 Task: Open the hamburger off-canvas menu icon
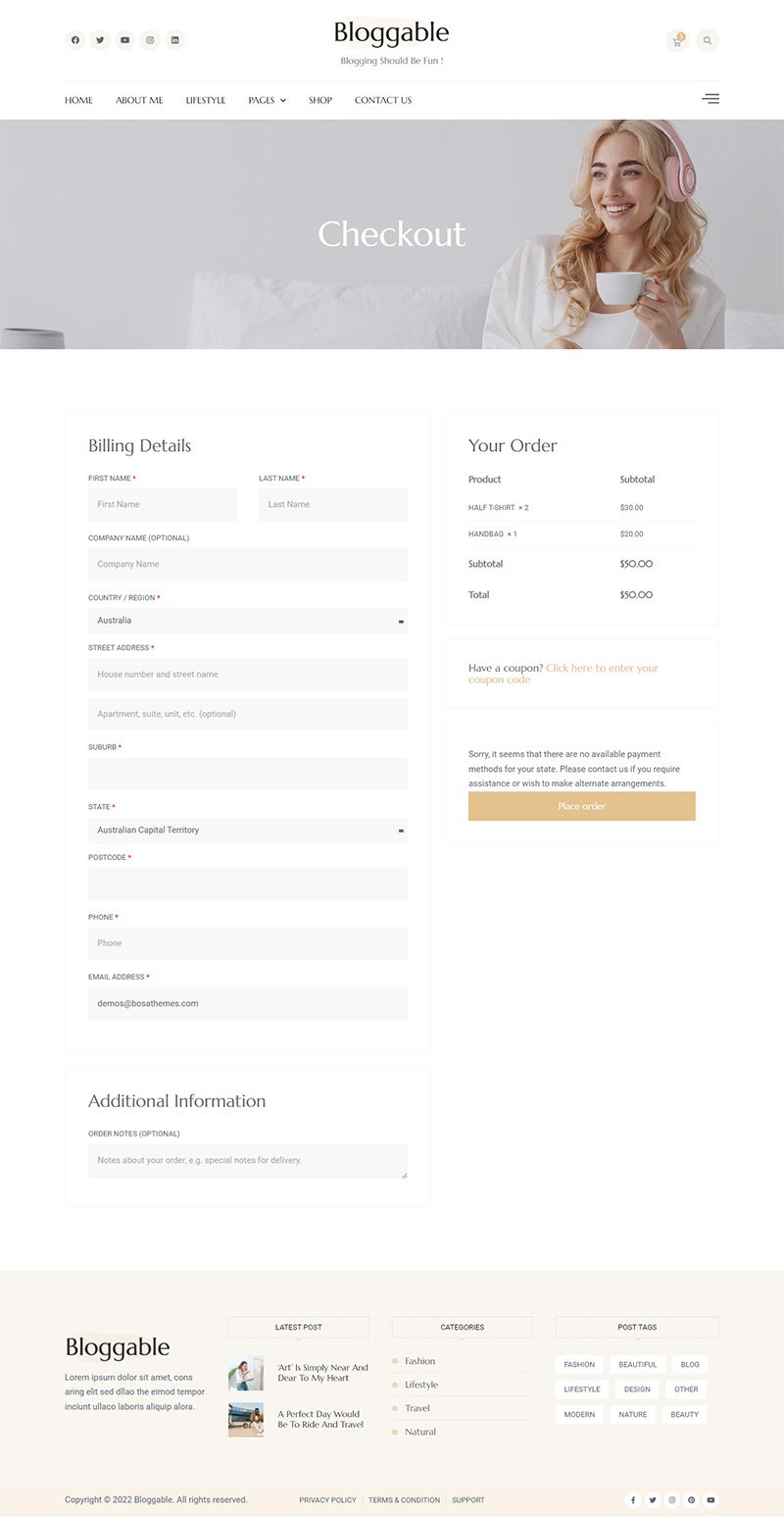[x=710, y=99]
